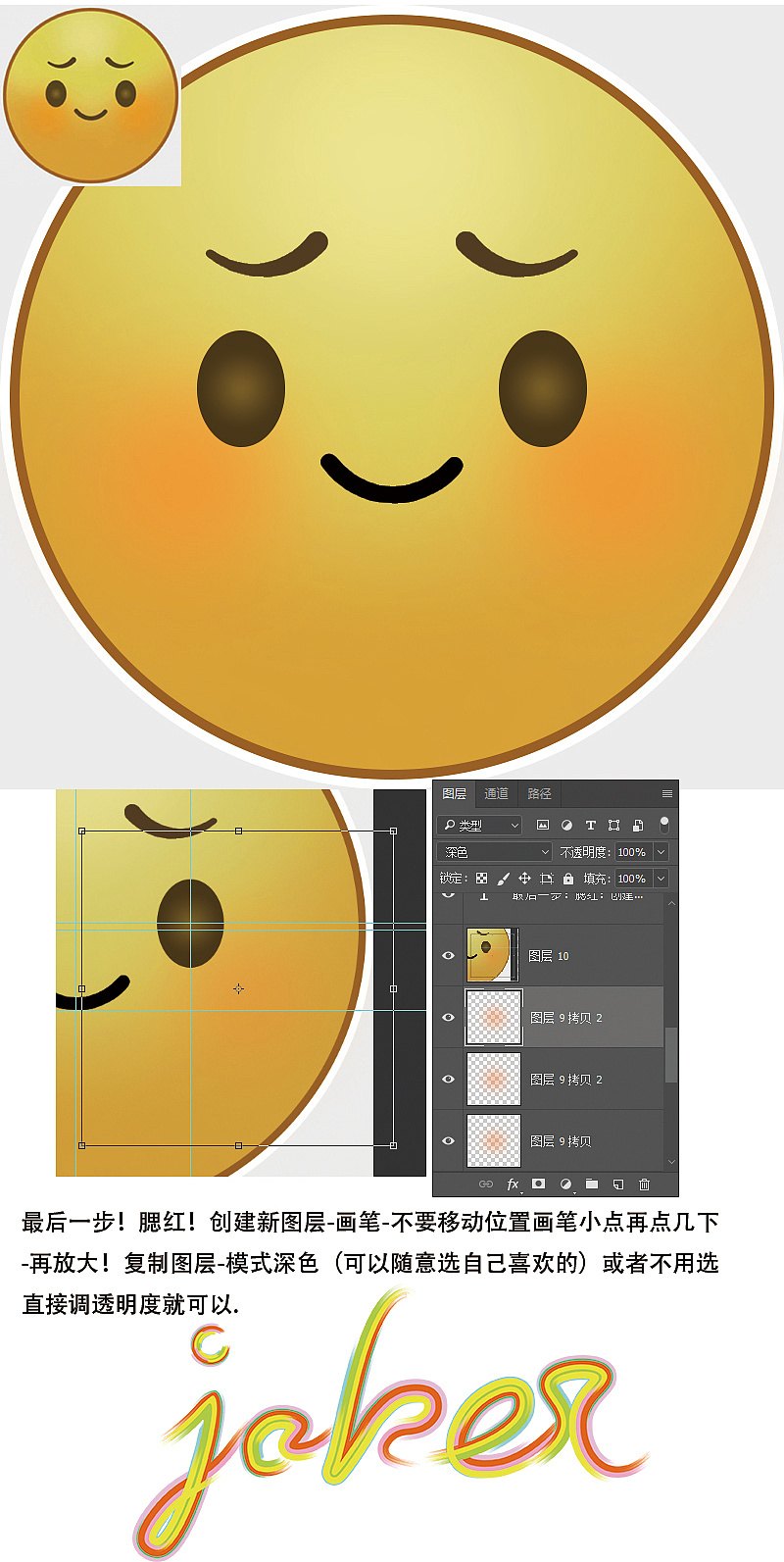The height and width of the screenshot is (1562, 784).
Task: Click the layers list scroll-up arrow
Action: (x=671, y=903)
